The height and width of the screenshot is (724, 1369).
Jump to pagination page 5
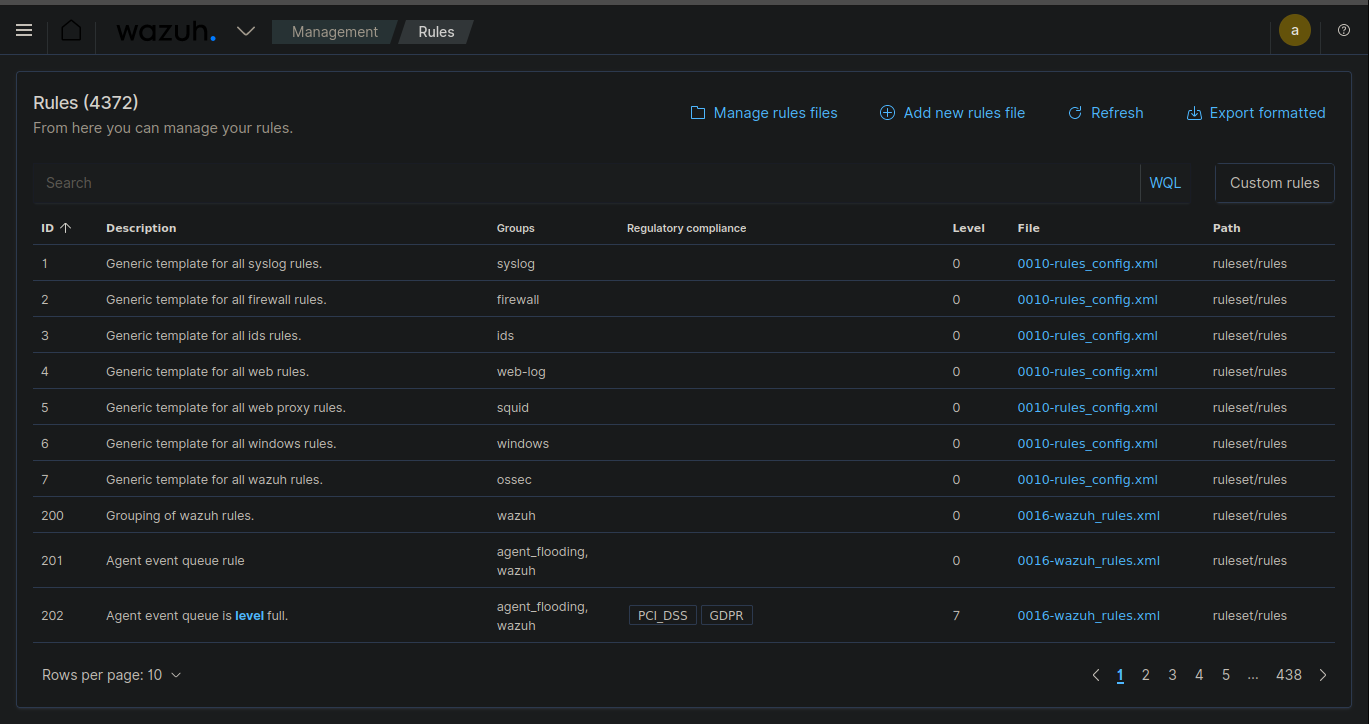tap(1226, 675)
